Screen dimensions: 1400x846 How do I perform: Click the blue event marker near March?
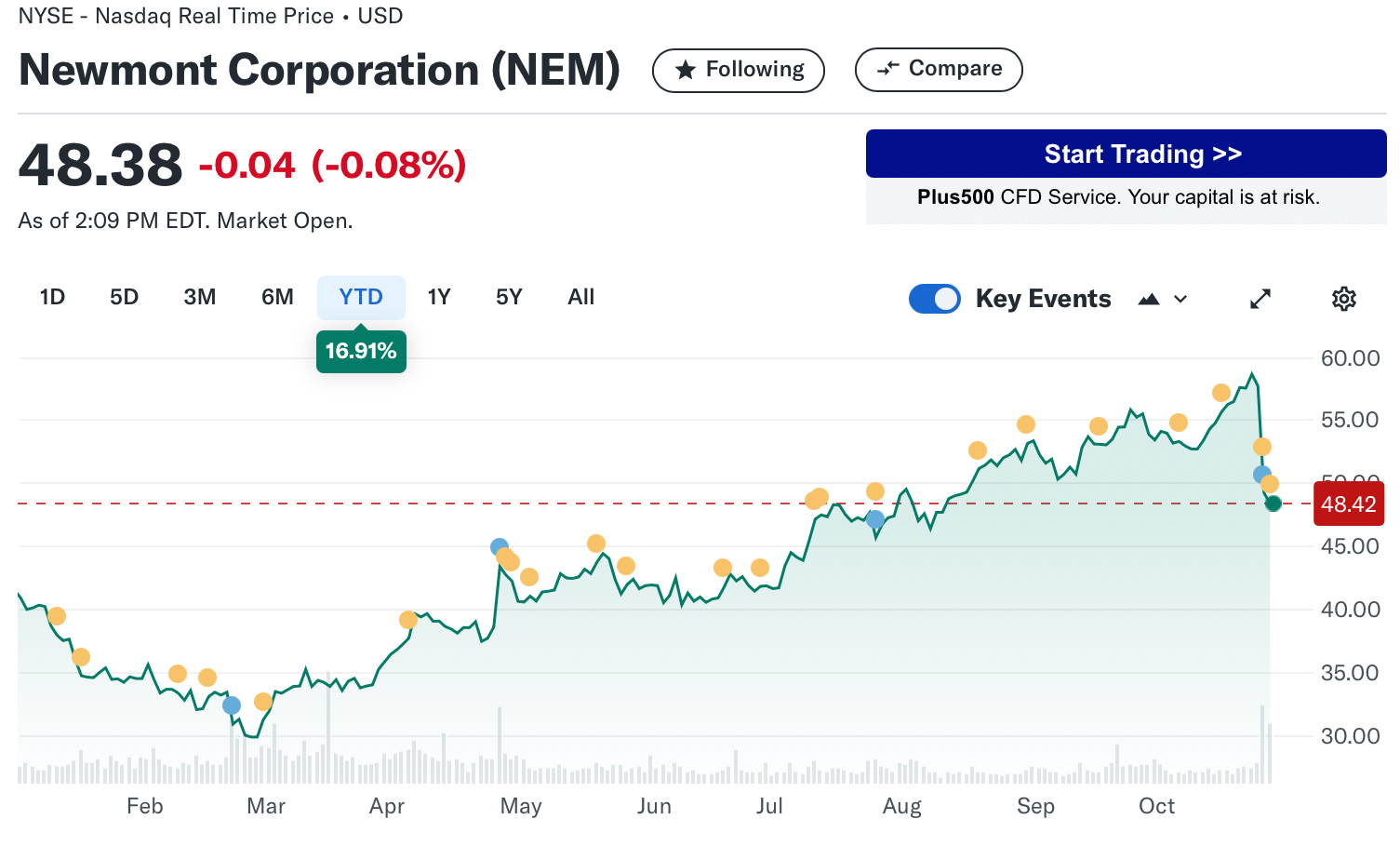(x=232, y=705)
